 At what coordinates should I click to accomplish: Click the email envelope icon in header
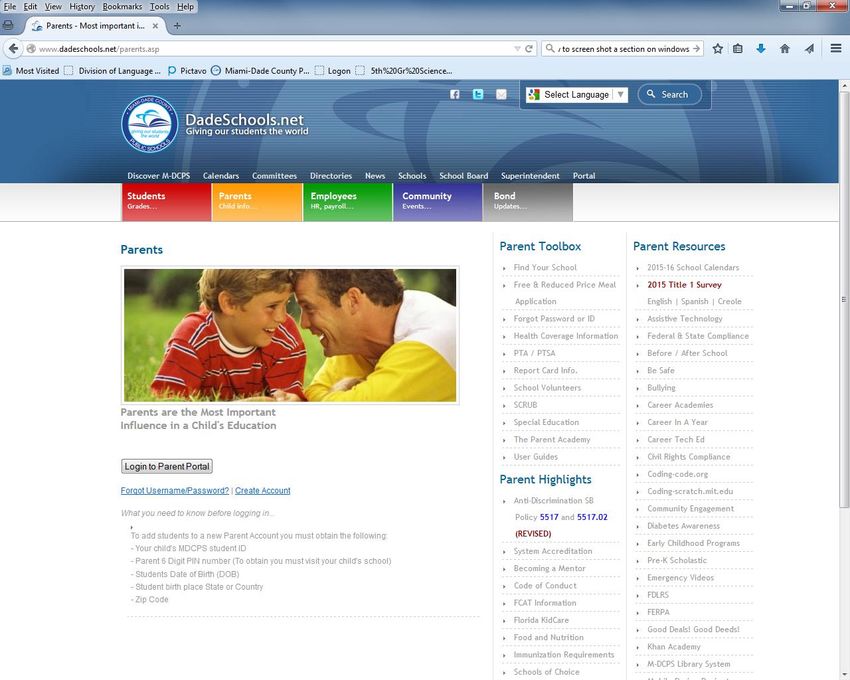pos(501,94)
